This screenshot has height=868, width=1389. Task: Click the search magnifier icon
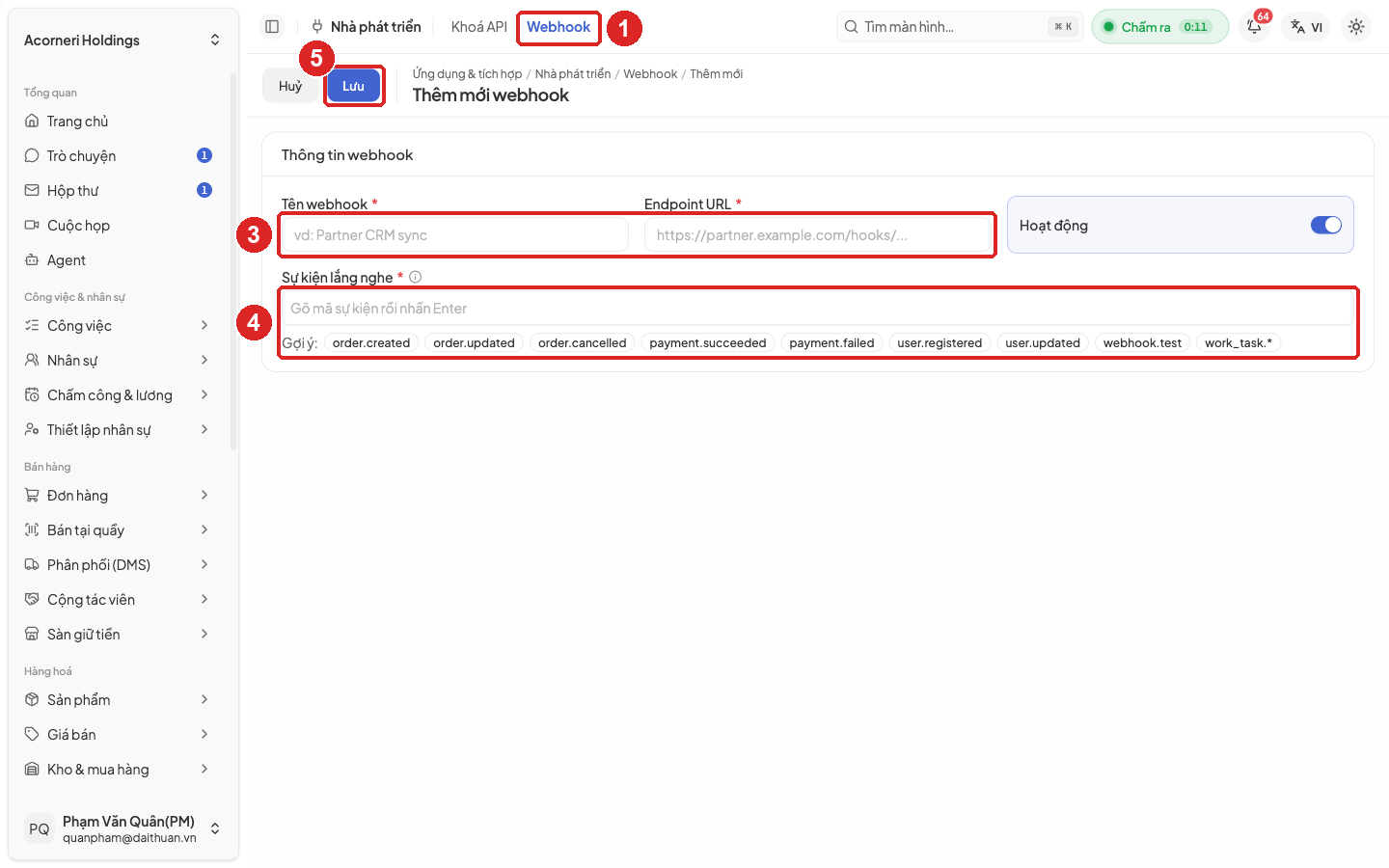click(851, 27)
